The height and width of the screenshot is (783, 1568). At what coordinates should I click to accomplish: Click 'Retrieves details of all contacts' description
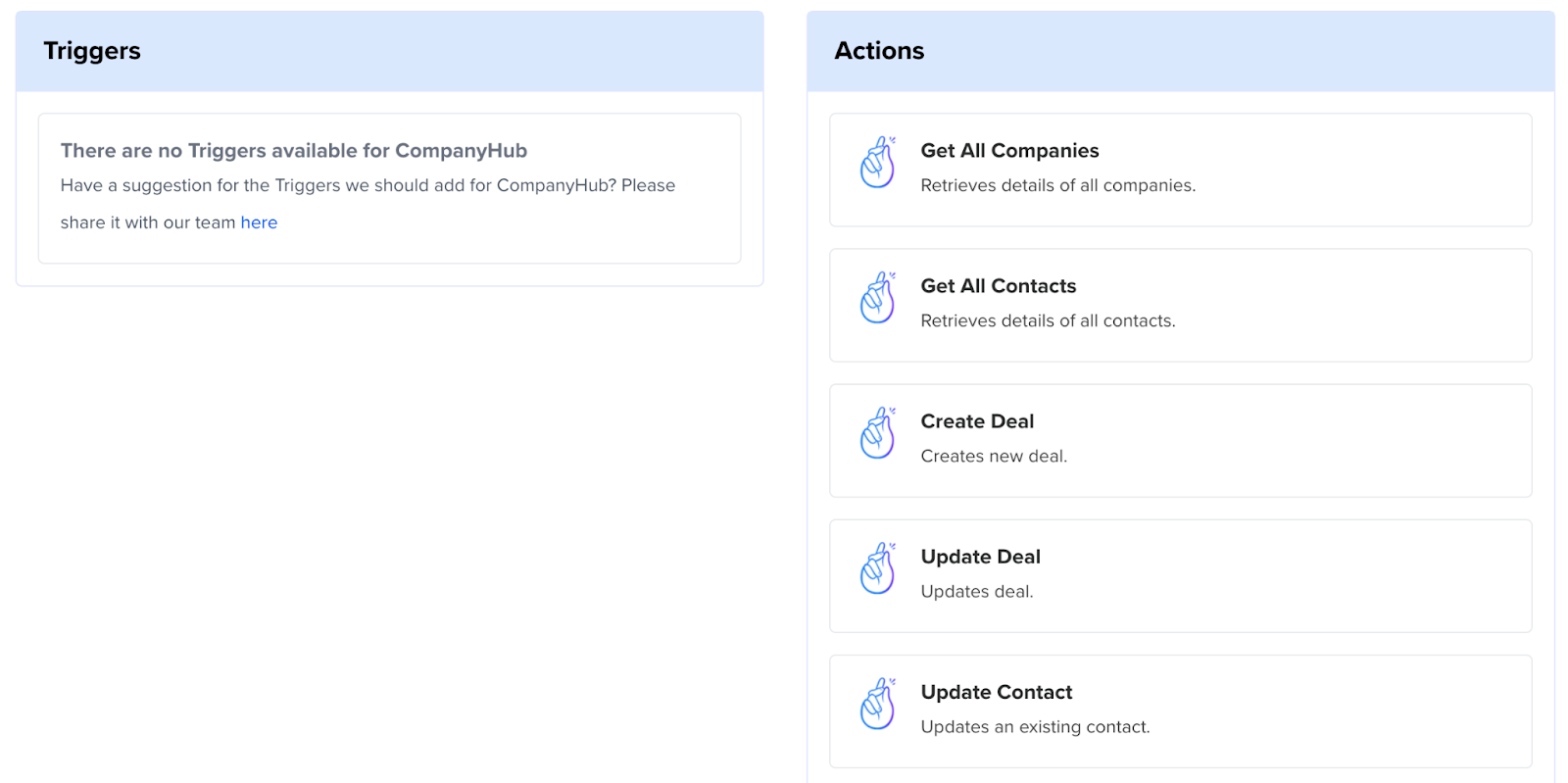pos(1048,320)
